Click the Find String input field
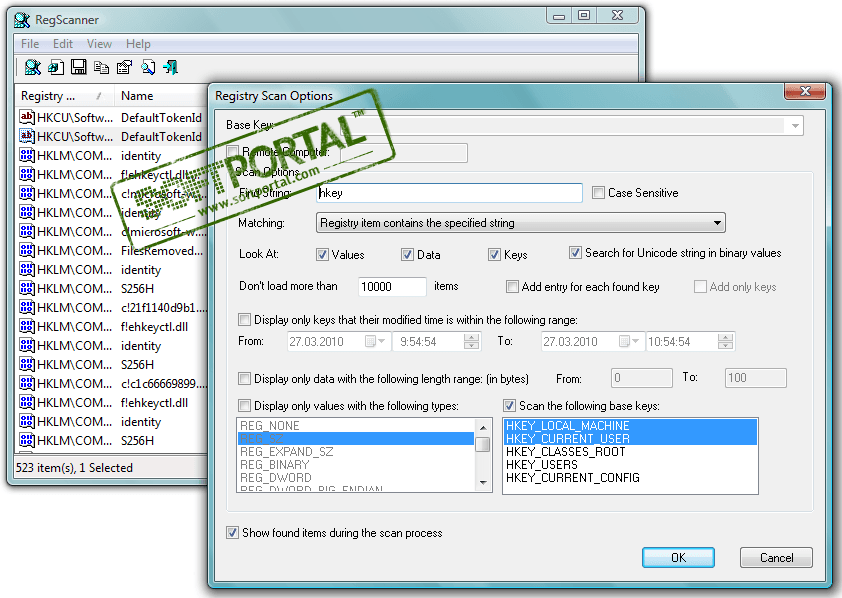 point(449,193)
